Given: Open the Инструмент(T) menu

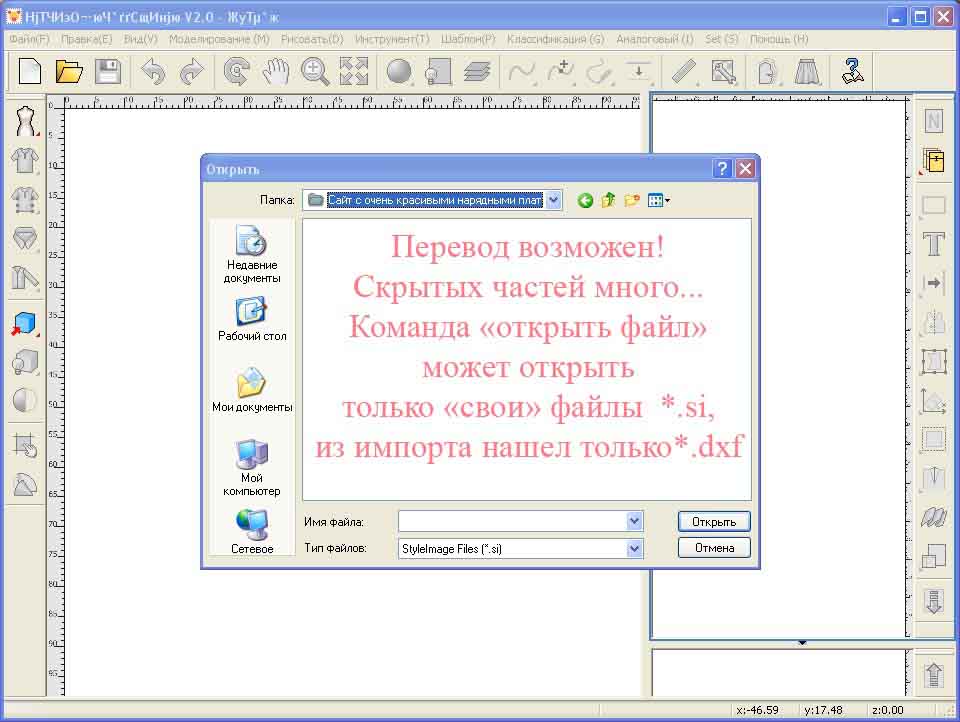Looking at the screenshot, I should pos(392,39).
